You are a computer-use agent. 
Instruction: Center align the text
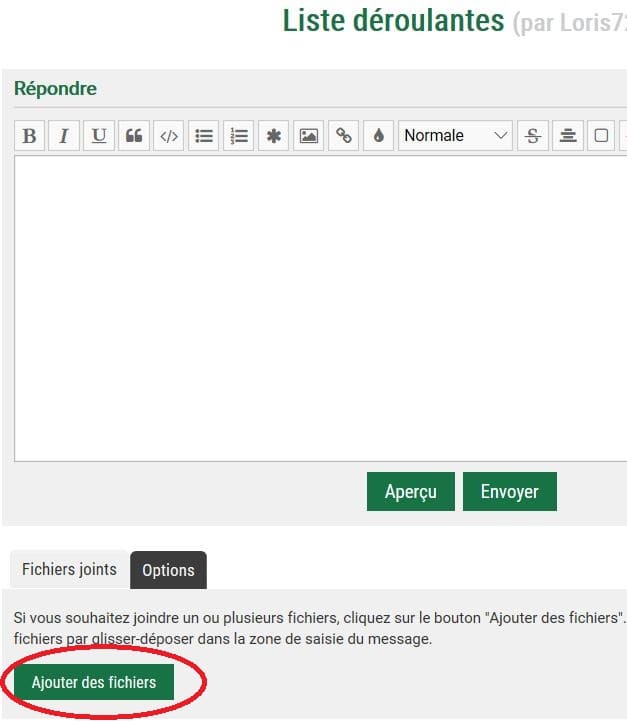[568, 136]
